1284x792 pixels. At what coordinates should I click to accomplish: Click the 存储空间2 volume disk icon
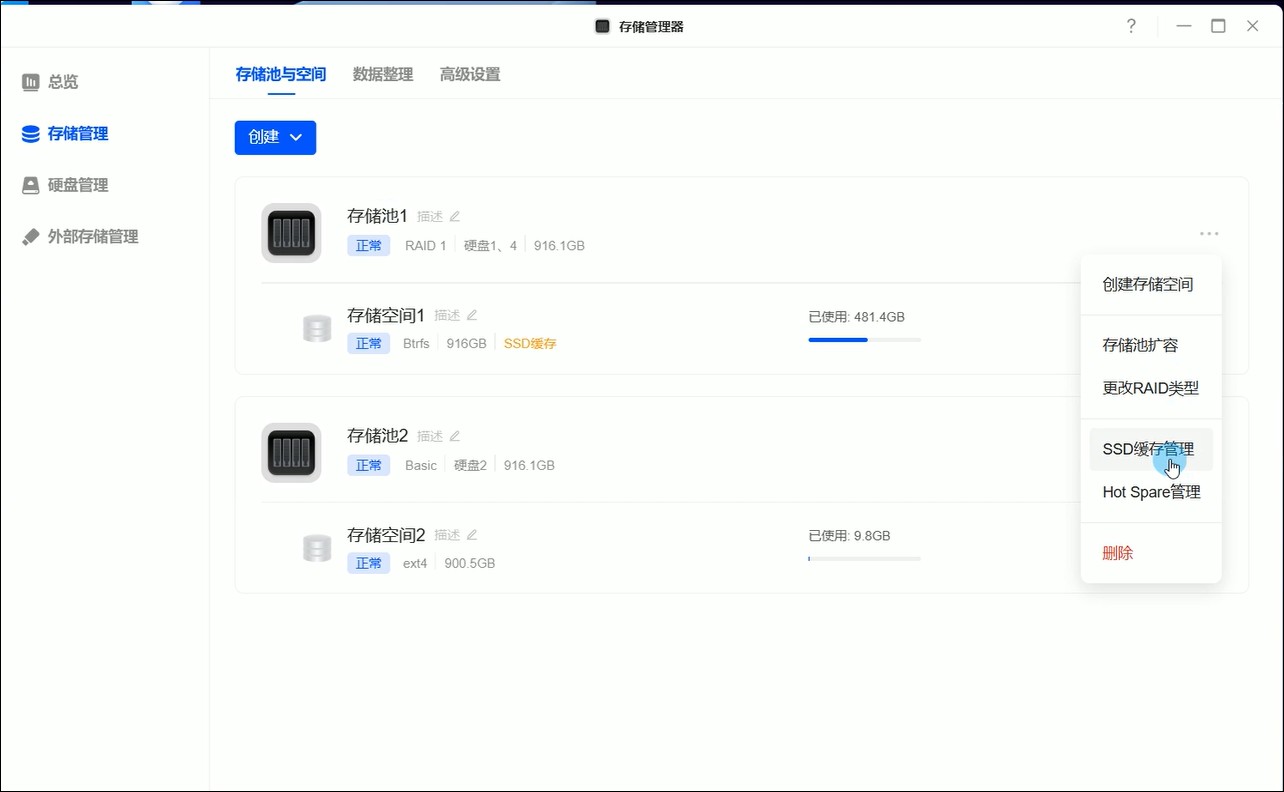click(x=317, y=548)
